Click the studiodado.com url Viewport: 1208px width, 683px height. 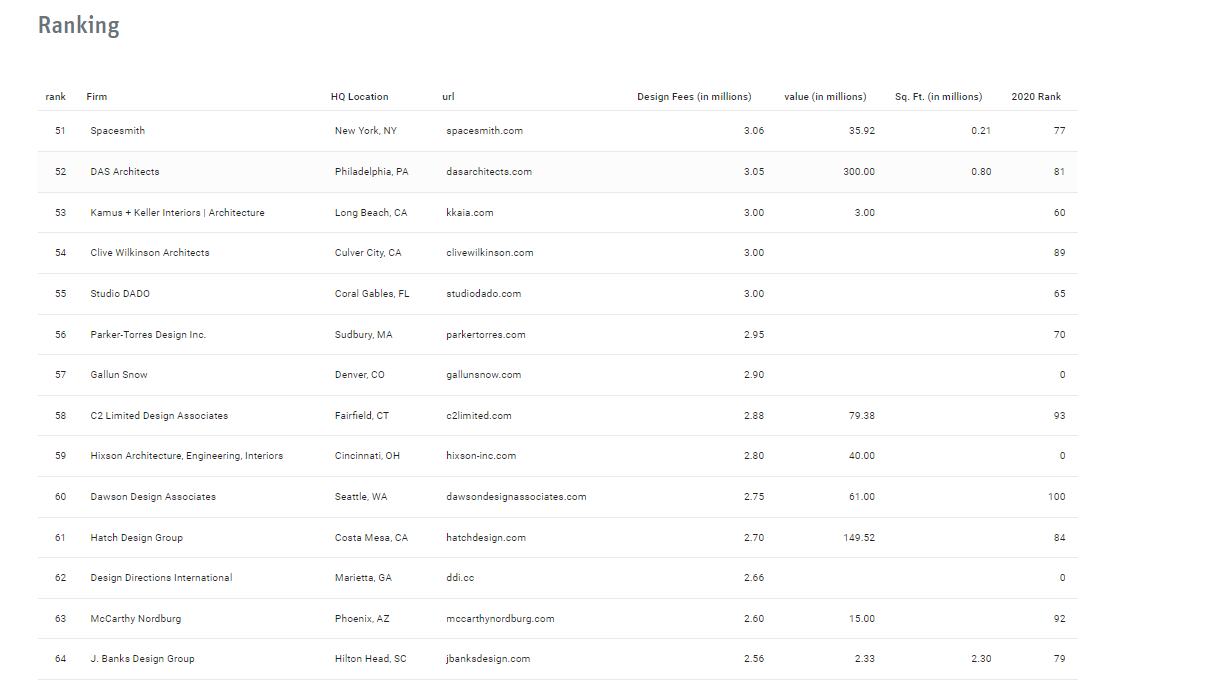[484, 294]
